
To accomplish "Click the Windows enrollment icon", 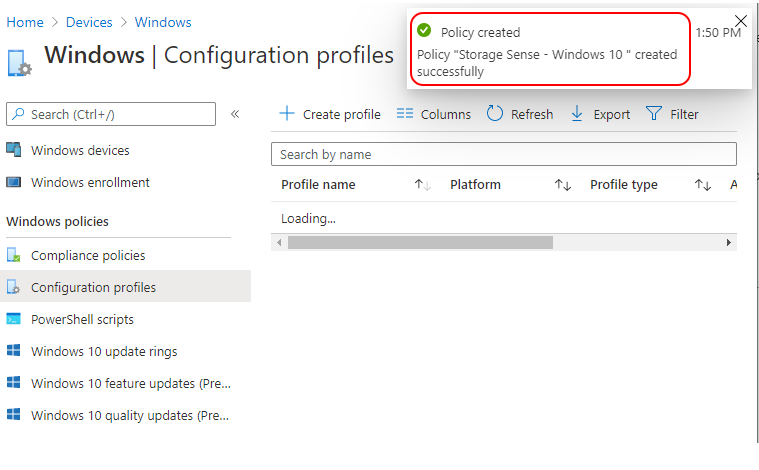I will click(14, 182).
